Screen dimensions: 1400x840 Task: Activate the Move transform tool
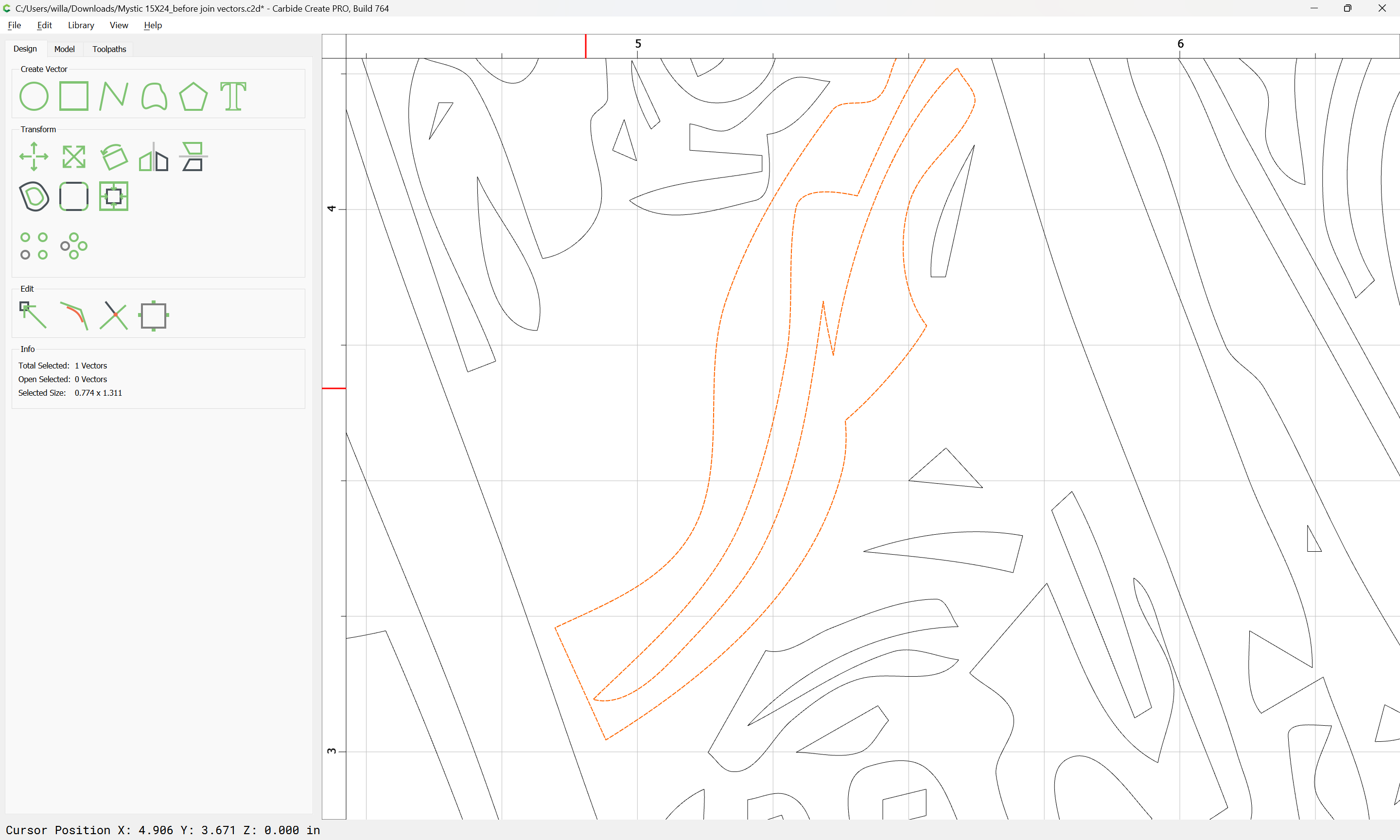(34, 157)
